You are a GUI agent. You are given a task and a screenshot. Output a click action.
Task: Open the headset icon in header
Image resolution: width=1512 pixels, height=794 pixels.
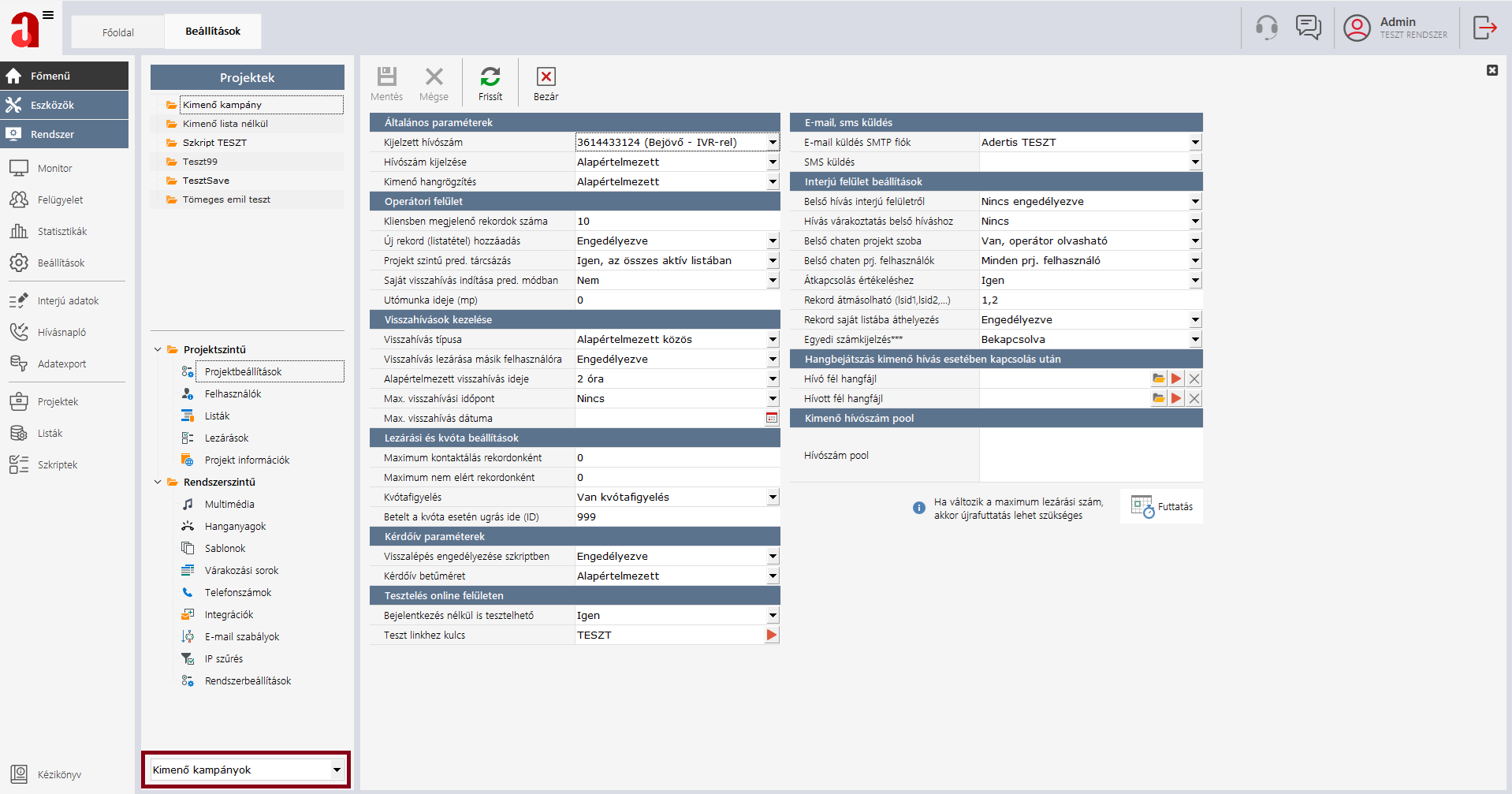(1266, 28)
